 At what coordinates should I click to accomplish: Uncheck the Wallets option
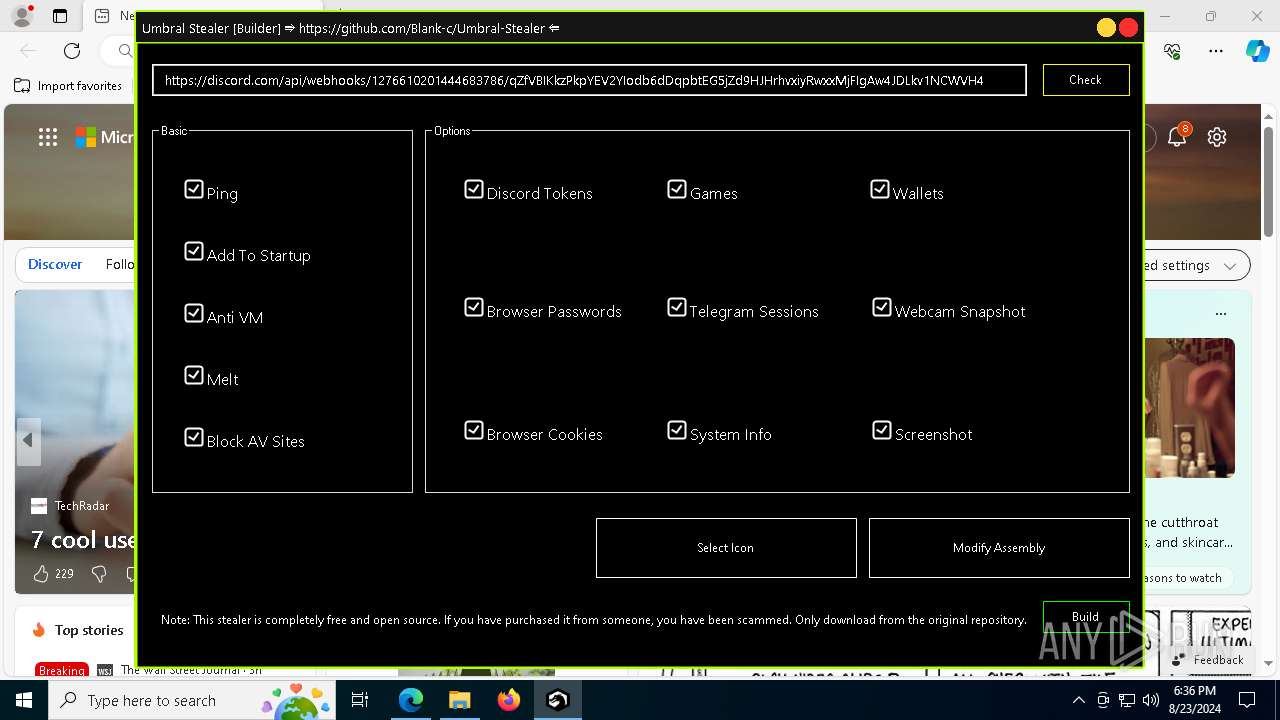tap(880, 189)
